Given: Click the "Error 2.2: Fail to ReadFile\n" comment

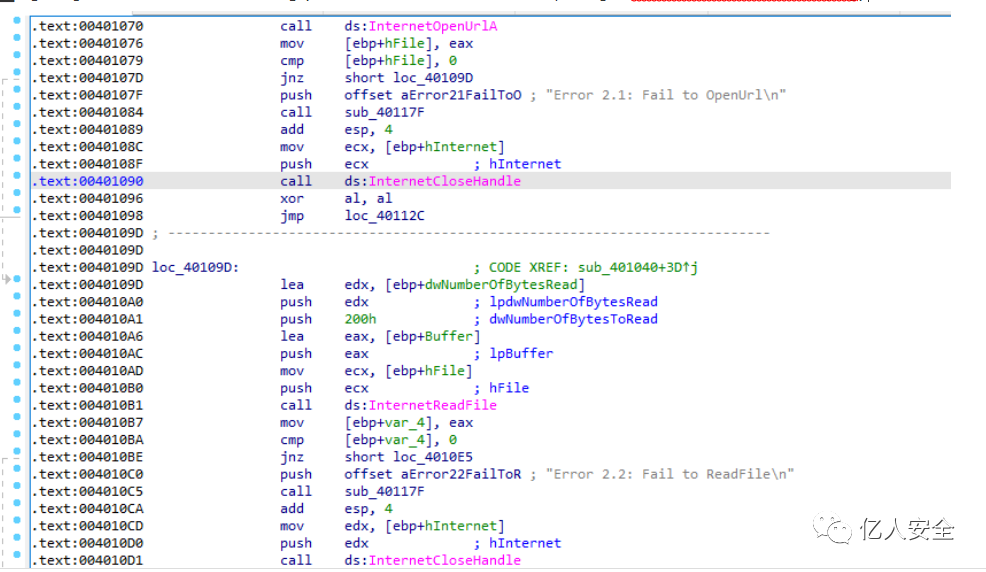Looking at the screenshot, I should (670, 474).
